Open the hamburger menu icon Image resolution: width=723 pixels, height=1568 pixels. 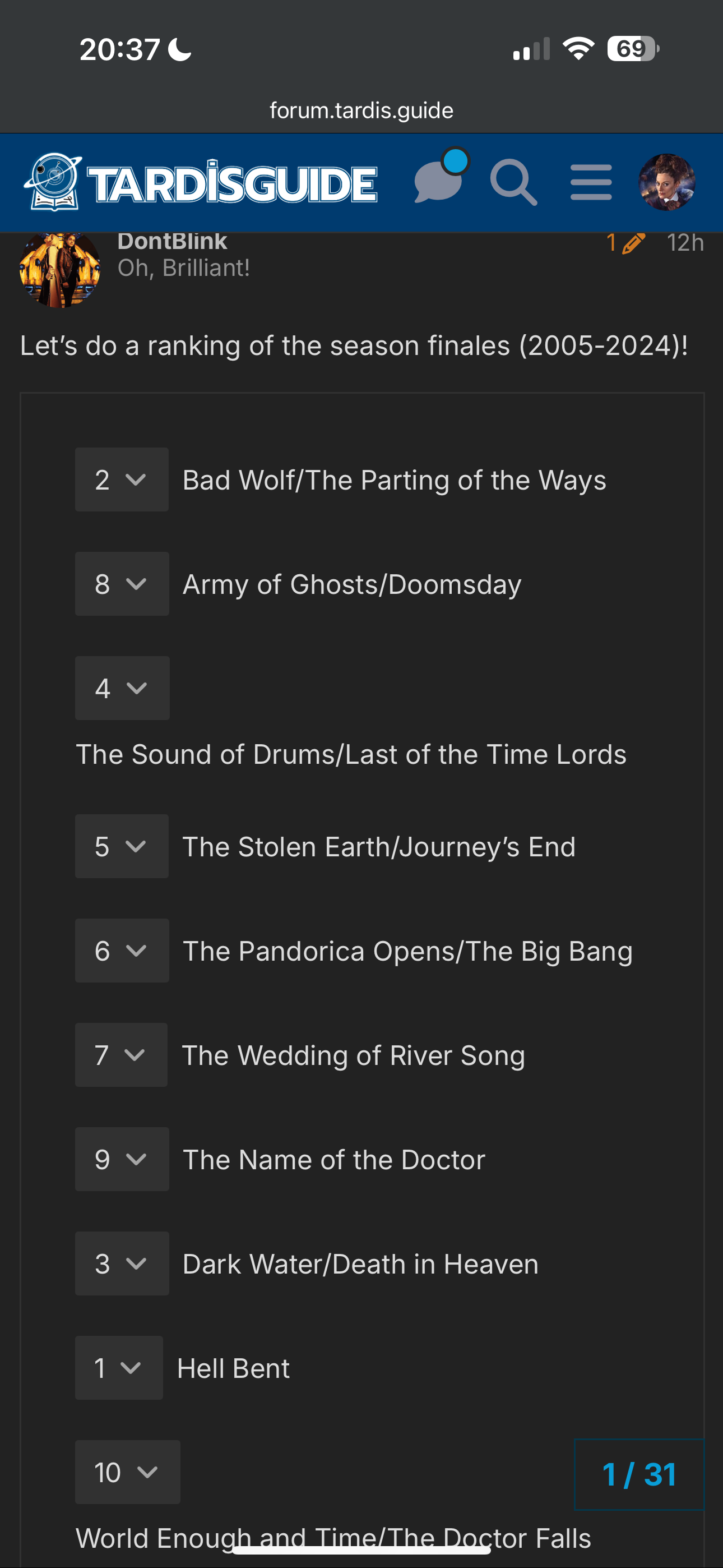(591, 182)
